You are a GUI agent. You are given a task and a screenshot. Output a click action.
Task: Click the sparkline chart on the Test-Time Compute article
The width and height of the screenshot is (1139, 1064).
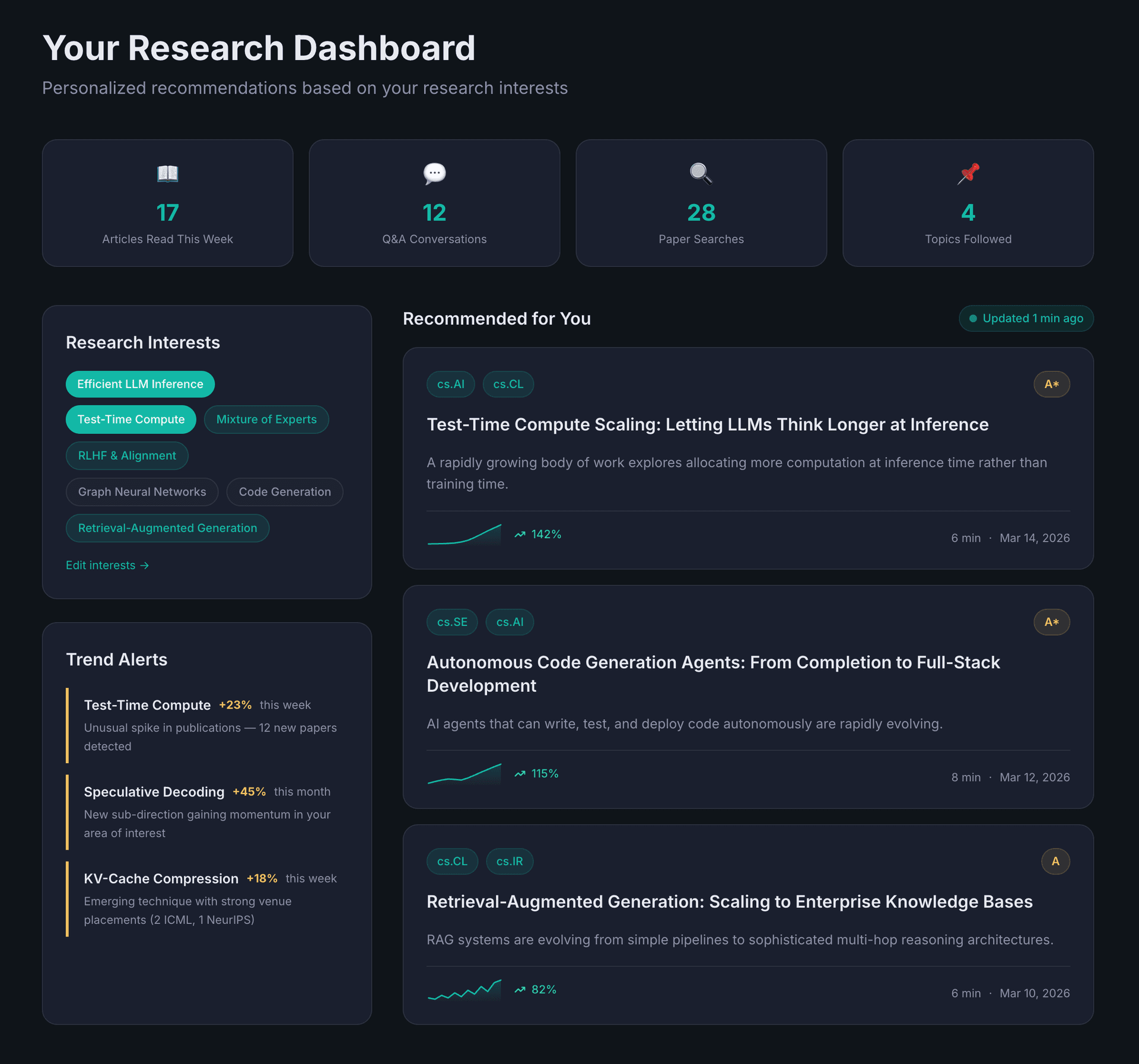coord(464,533)
